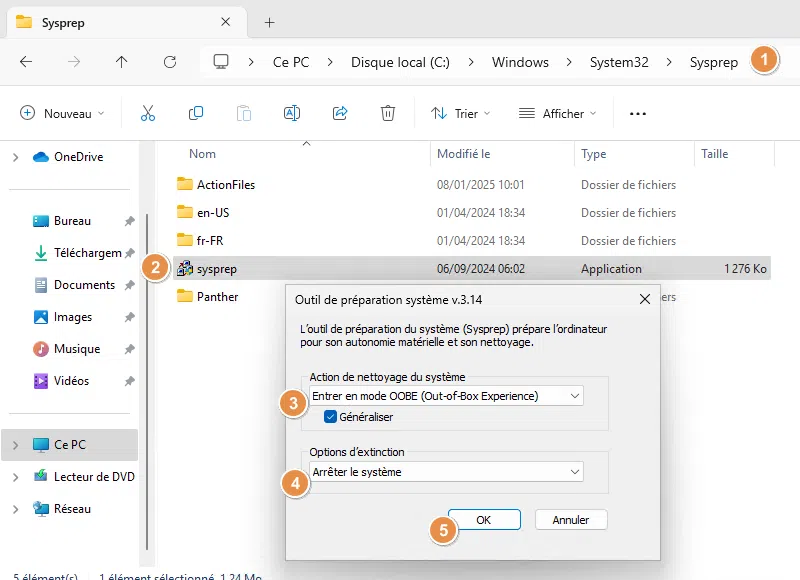The image size is (800, 580).
Task: Click the Cut scissors icon in toolbar
Action: [x=148, y=114]
